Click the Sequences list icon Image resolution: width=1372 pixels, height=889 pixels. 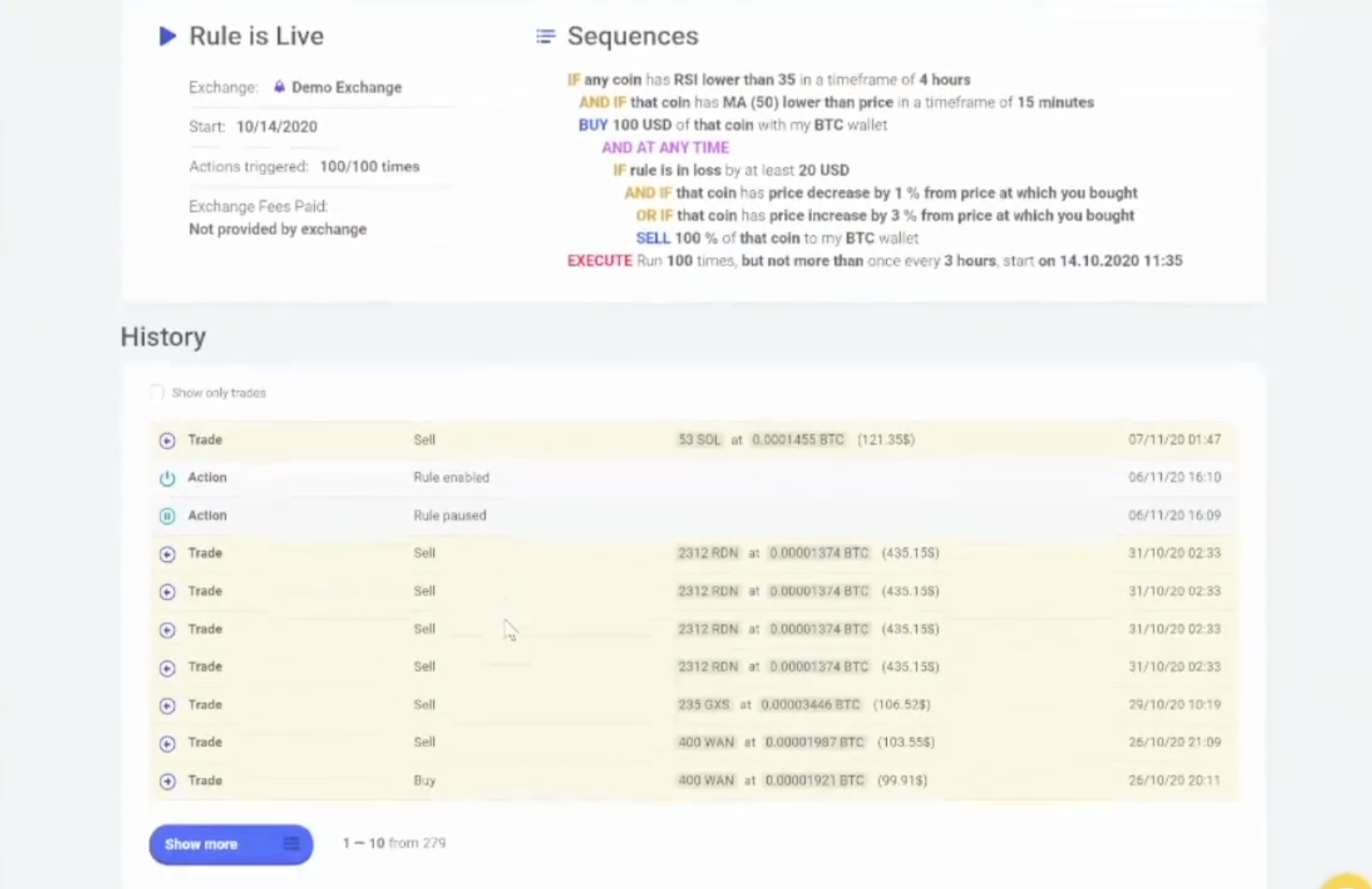(544, 36)
